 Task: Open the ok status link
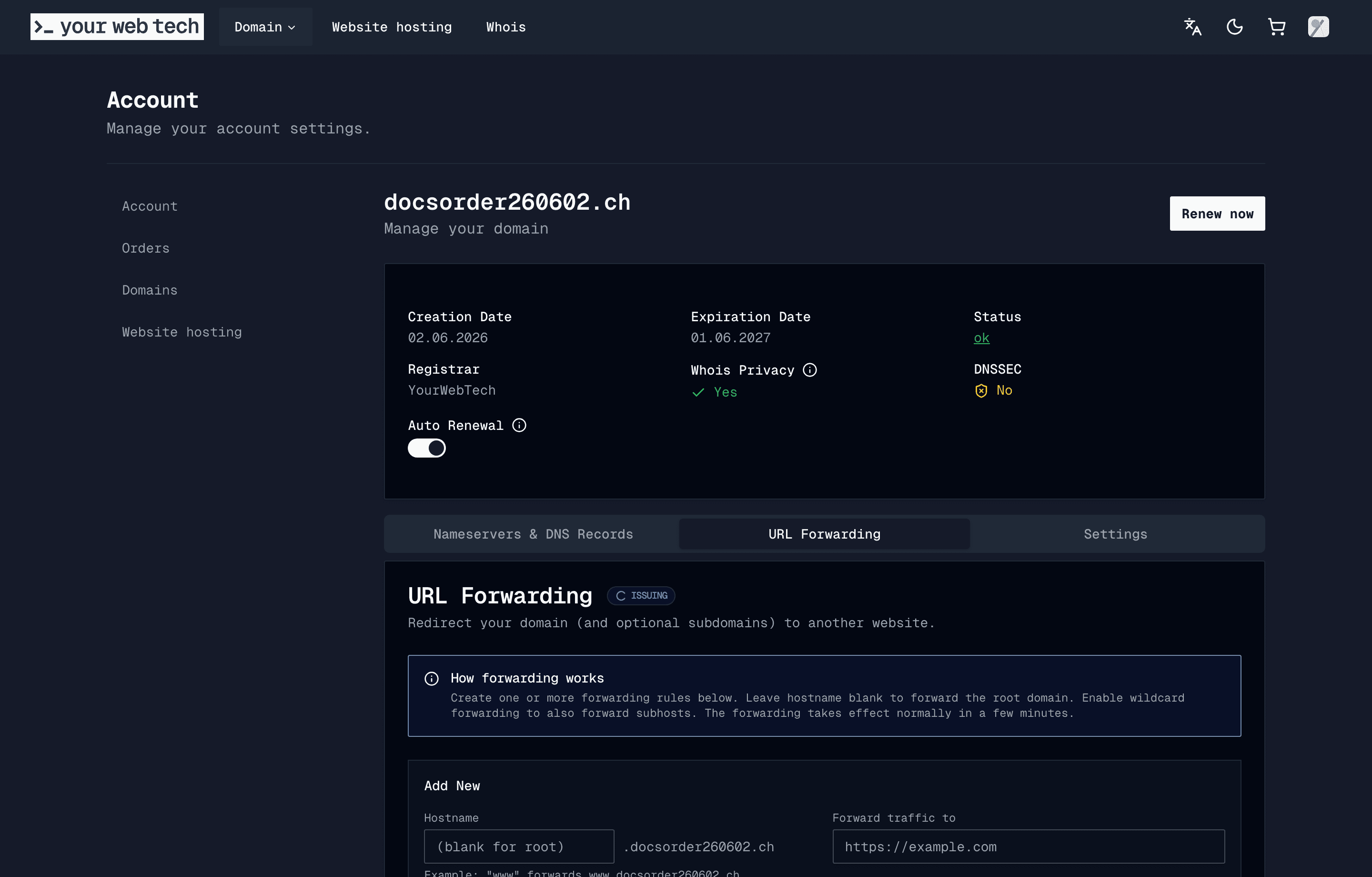982,337
